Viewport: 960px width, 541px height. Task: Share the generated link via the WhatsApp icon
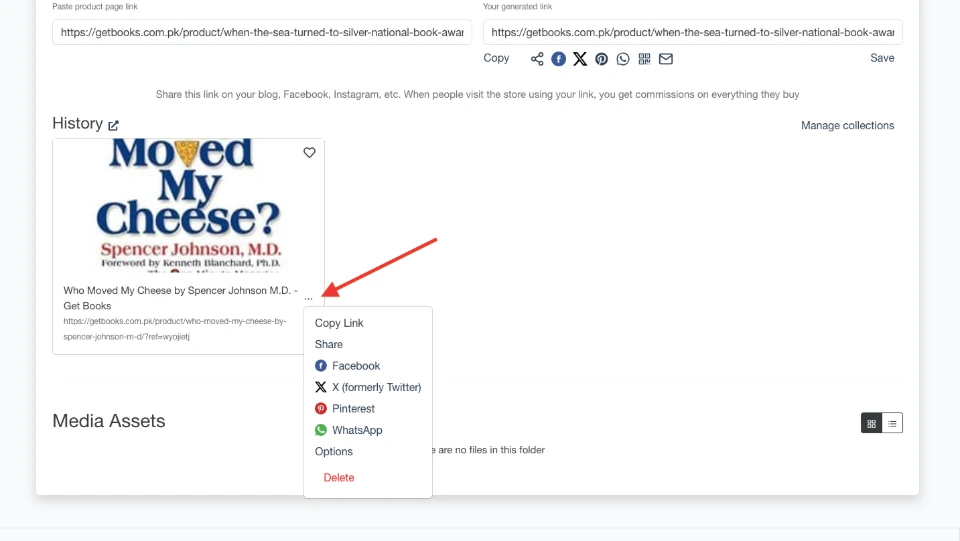pos(623,59)
